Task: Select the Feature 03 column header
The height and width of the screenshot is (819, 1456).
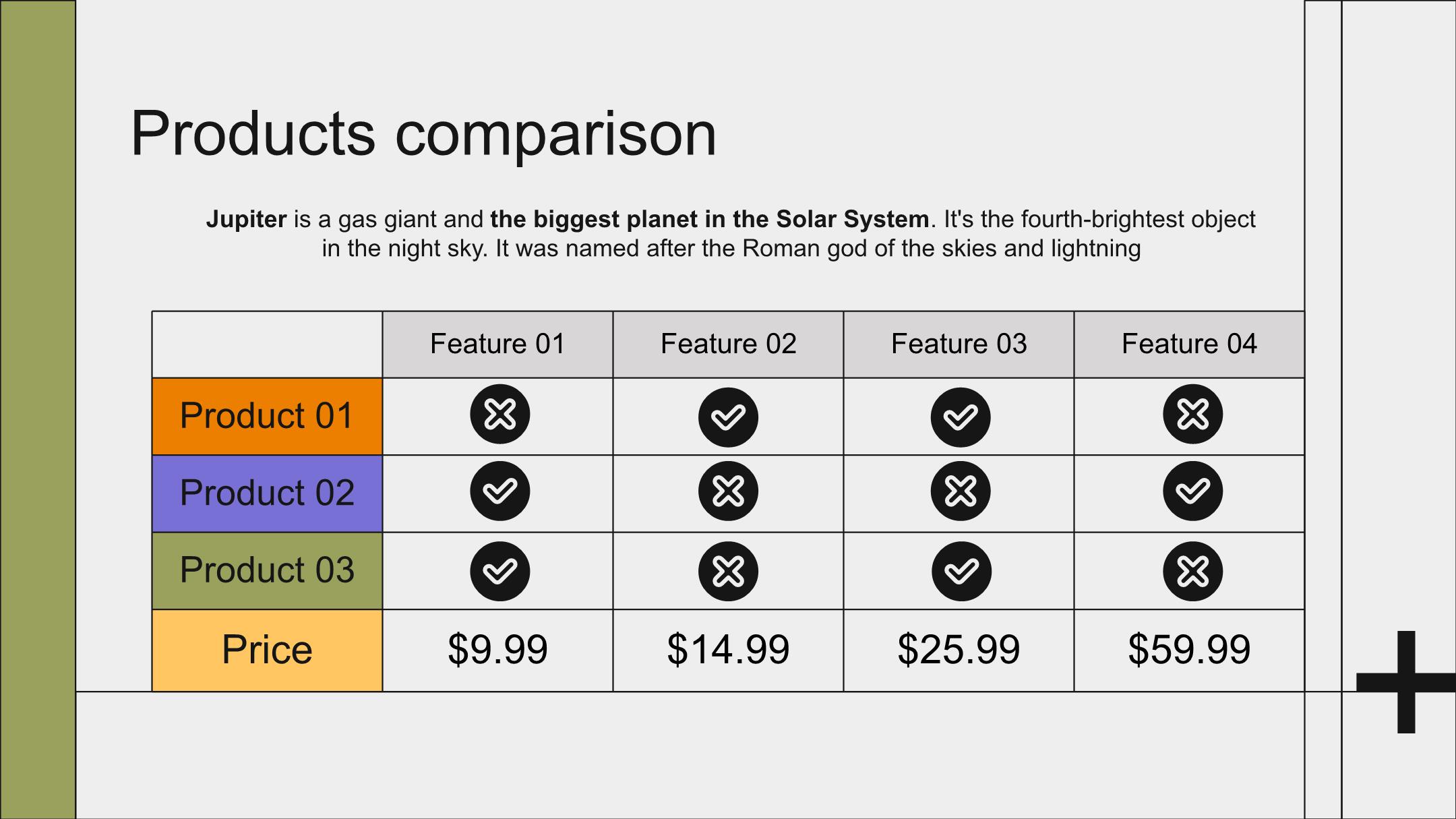Action: (x=959, y=344)
